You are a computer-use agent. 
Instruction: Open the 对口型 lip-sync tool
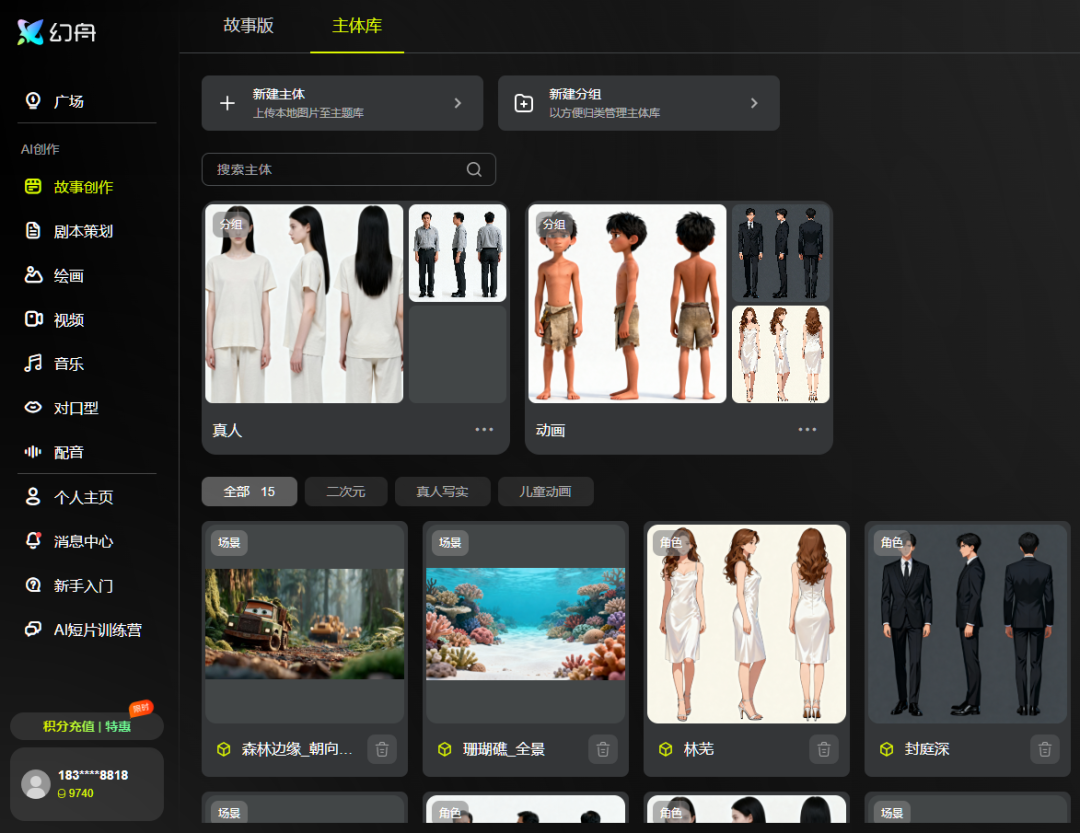click(75, 408)
